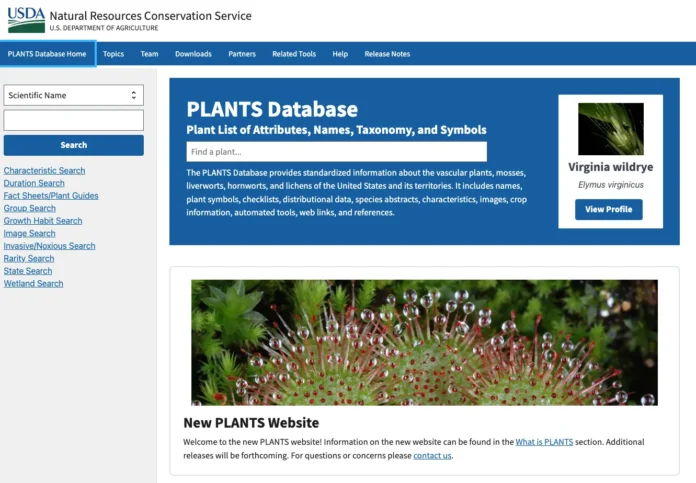Follow the What is PLANTS link
Viewport: 696px width, 483px height.
[544, 442]
